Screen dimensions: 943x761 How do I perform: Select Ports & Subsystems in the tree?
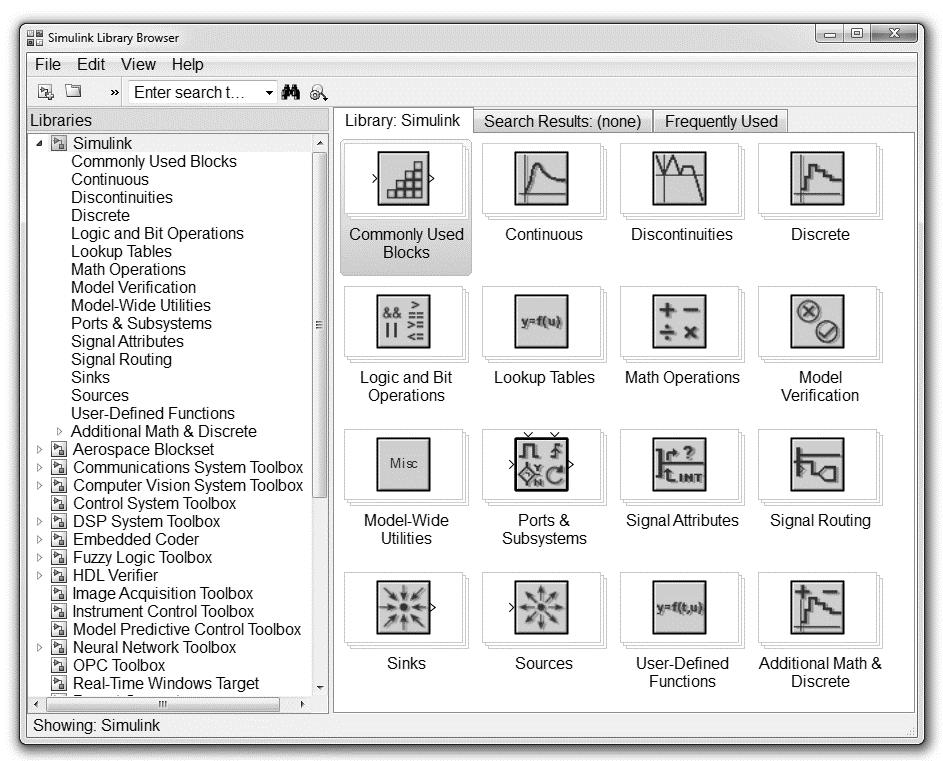[x=141, y=324]
